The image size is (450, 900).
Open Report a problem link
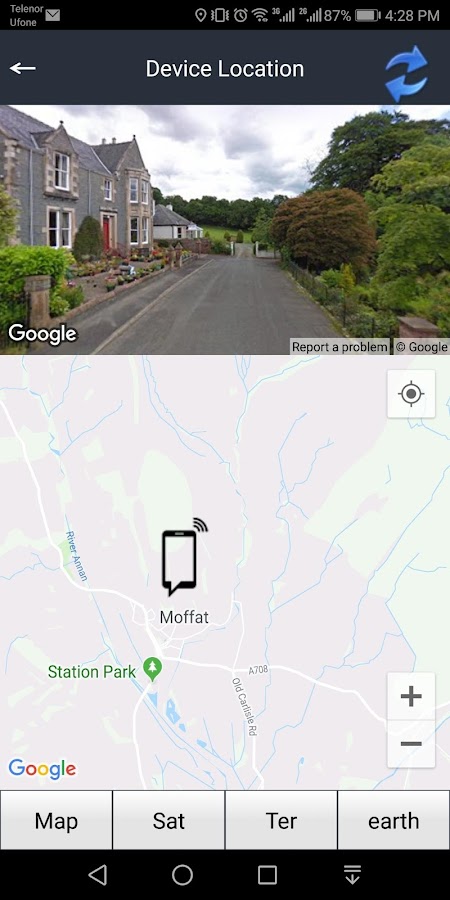[x=340, y=347]
